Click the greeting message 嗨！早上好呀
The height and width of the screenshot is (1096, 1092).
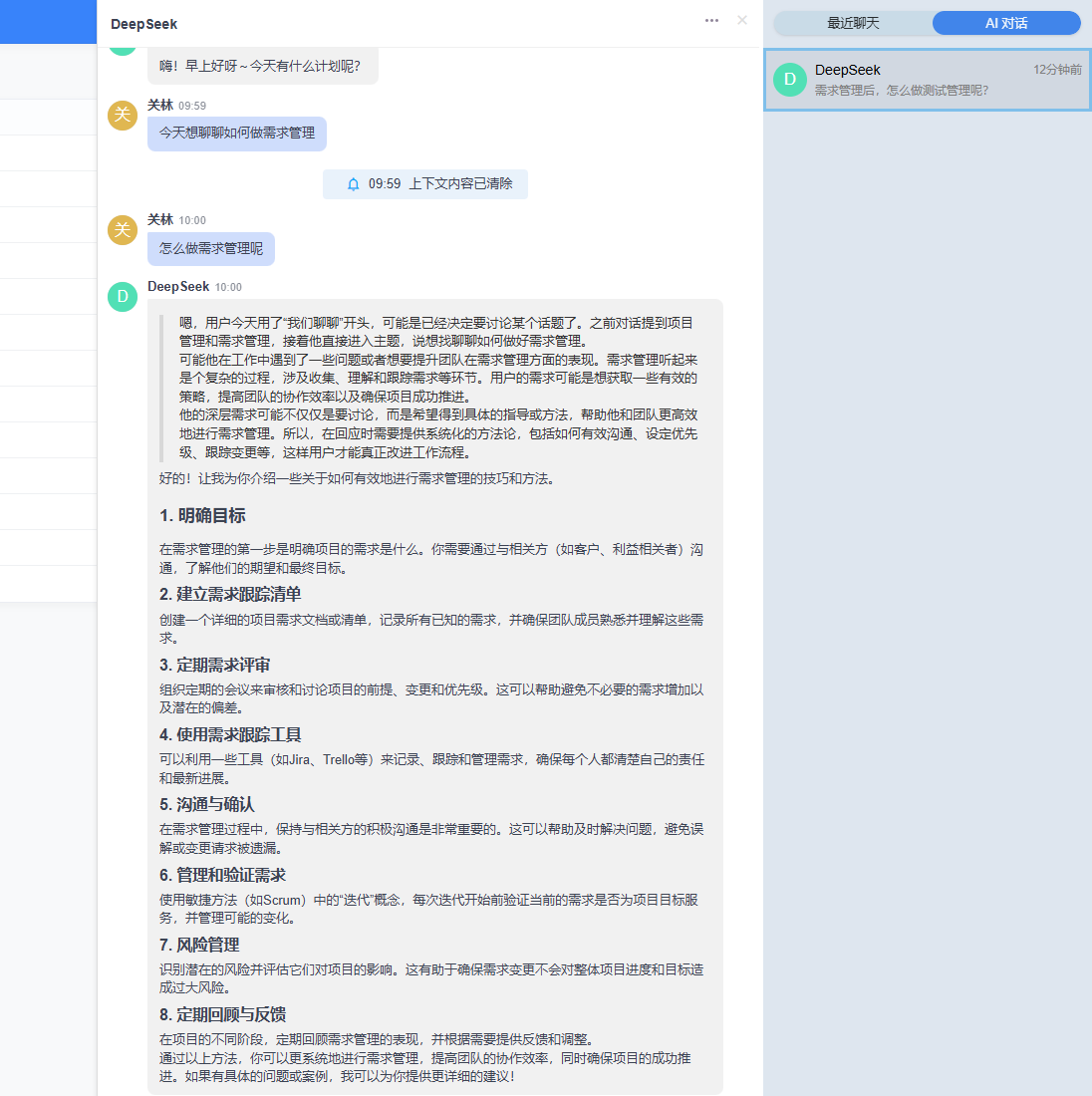pyautogui.click(x=263, y=66)
